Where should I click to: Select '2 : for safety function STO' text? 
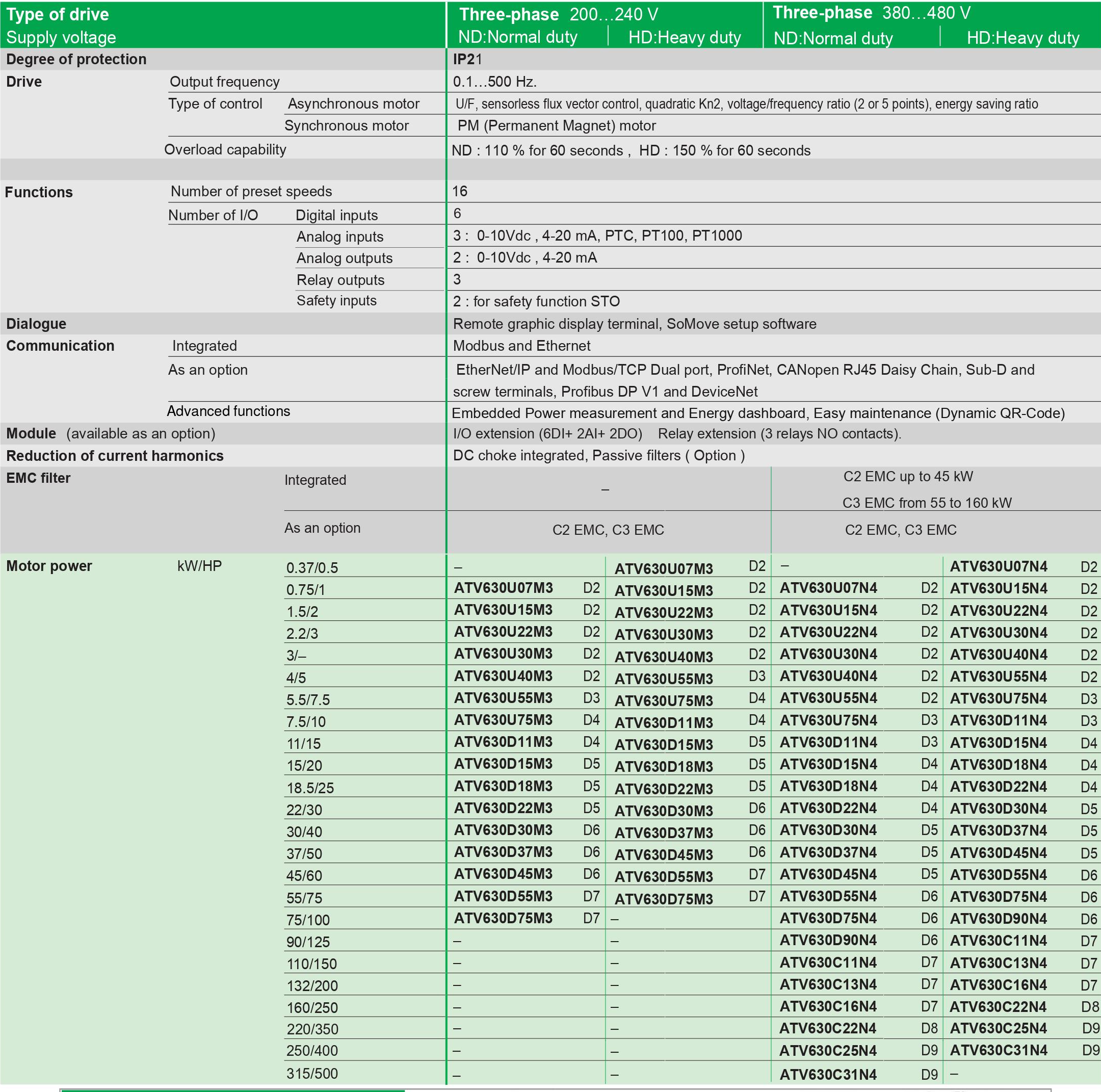pyautogui.click(x=536, y=301)
